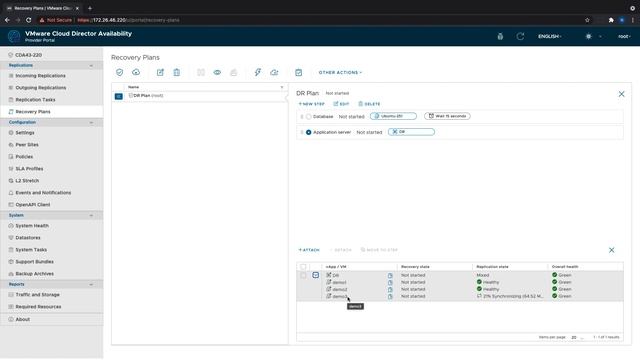Collapse the Reports sidebar section

click(x=91, y=284)
